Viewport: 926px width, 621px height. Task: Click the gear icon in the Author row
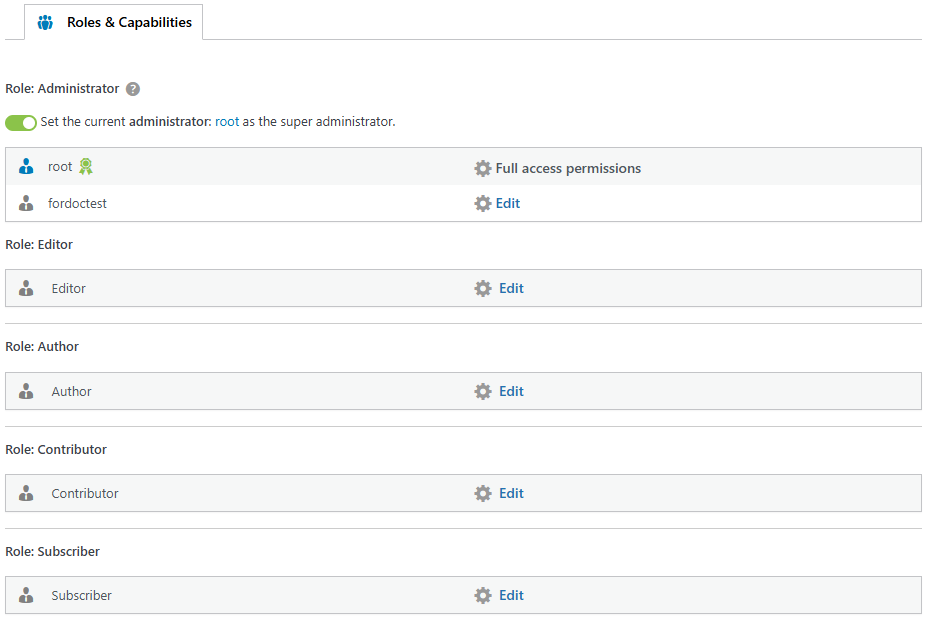[484, 391]
